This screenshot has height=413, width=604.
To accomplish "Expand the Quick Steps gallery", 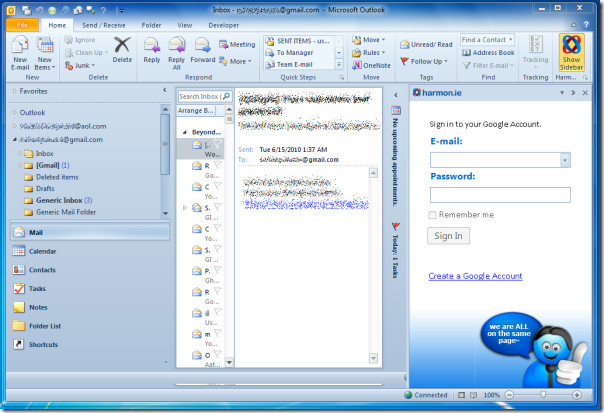I will (x=339, y=64).
